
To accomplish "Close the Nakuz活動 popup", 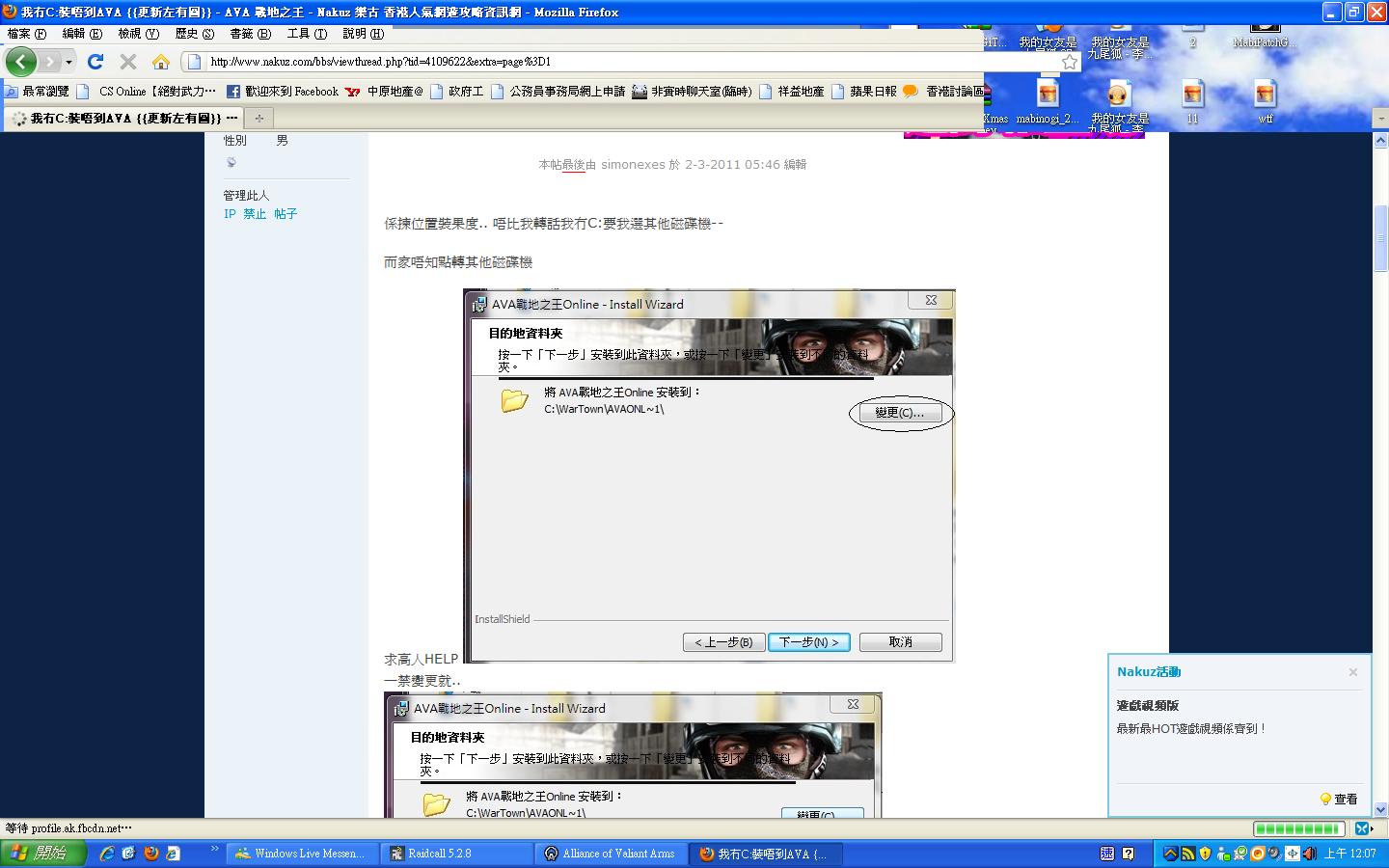I will pyautogui.click(x=1353, y=672).
